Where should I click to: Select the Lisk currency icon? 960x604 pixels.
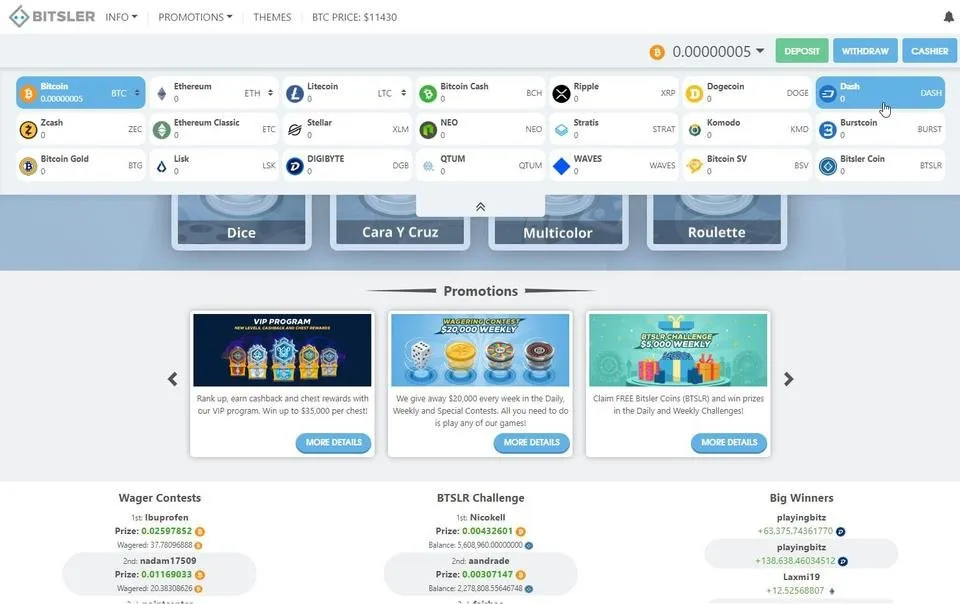click(162, 165)
